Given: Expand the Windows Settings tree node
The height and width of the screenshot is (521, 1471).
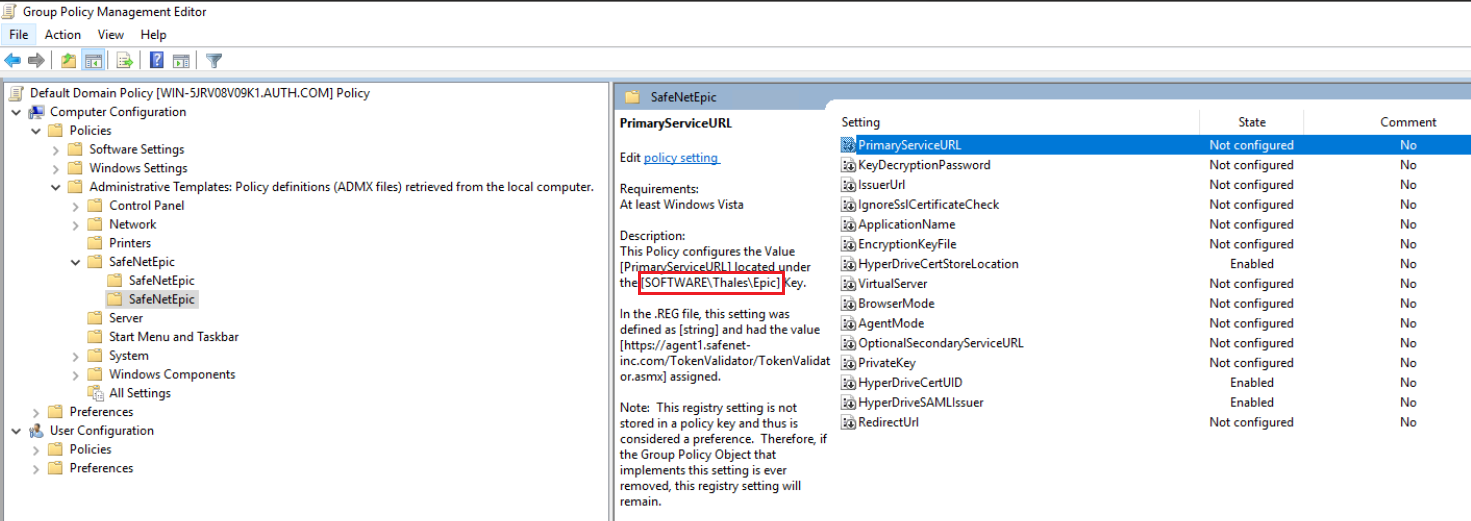Looking at the screenshot, I should click(x=56, y=169).
